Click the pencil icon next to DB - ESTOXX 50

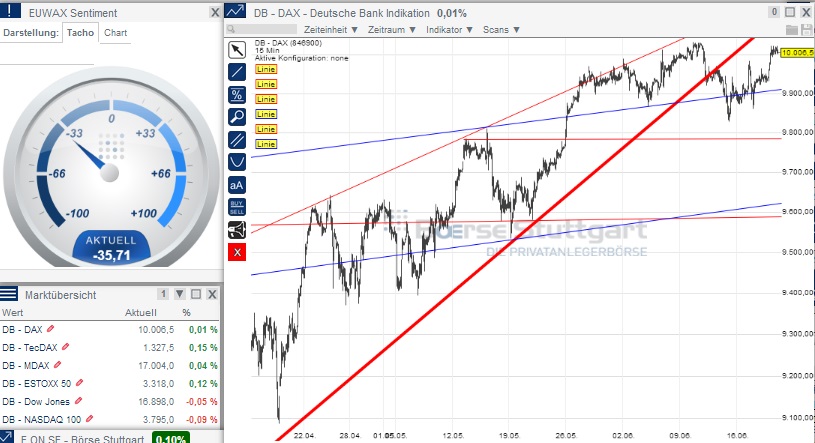coord(79,383)
